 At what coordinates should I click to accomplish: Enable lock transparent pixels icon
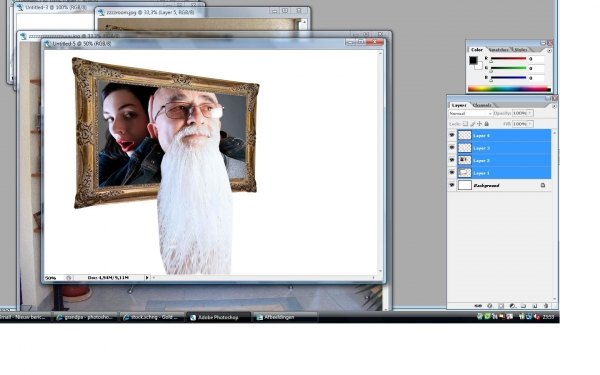465,124
